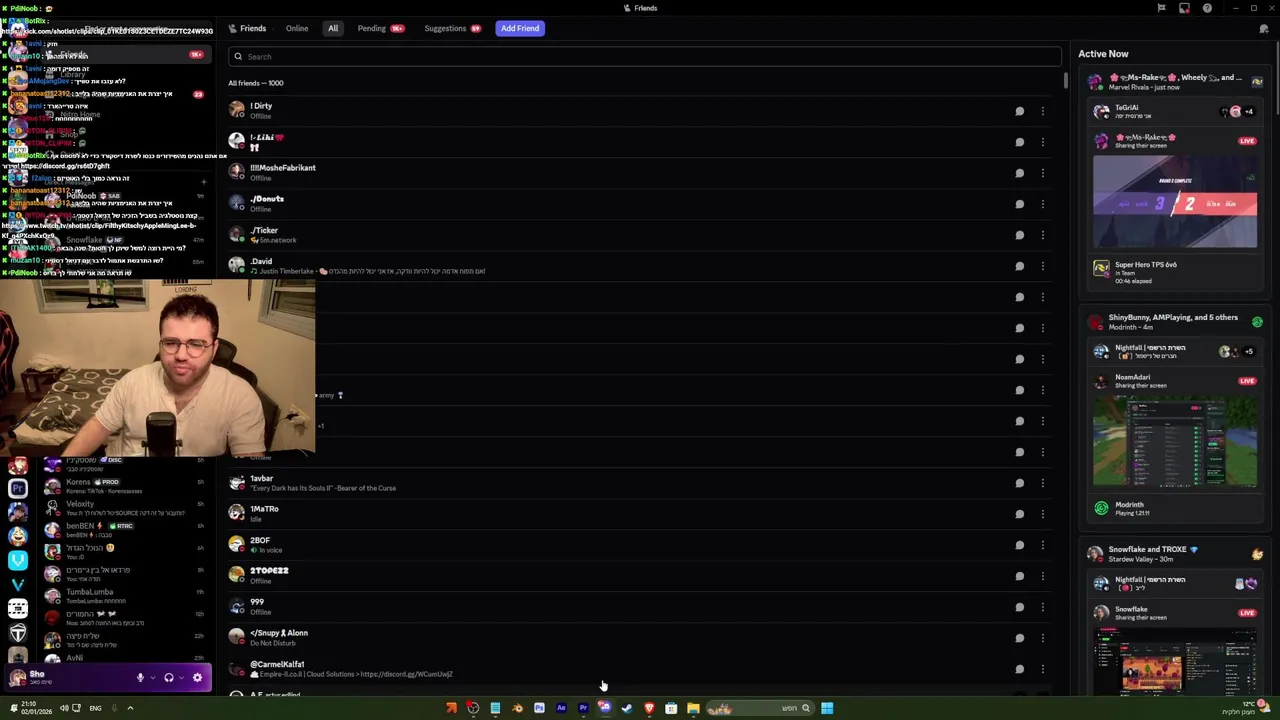Open more options for 2TOPEZZ

[1042, 576]
